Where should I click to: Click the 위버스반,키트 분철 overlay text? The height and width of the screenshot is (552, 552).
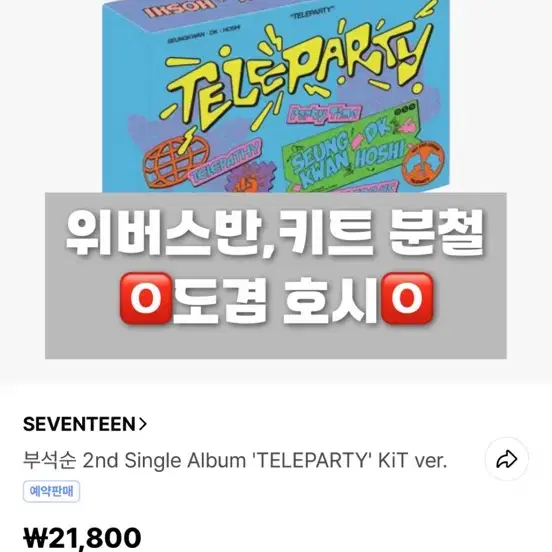(x=275, y=232)
